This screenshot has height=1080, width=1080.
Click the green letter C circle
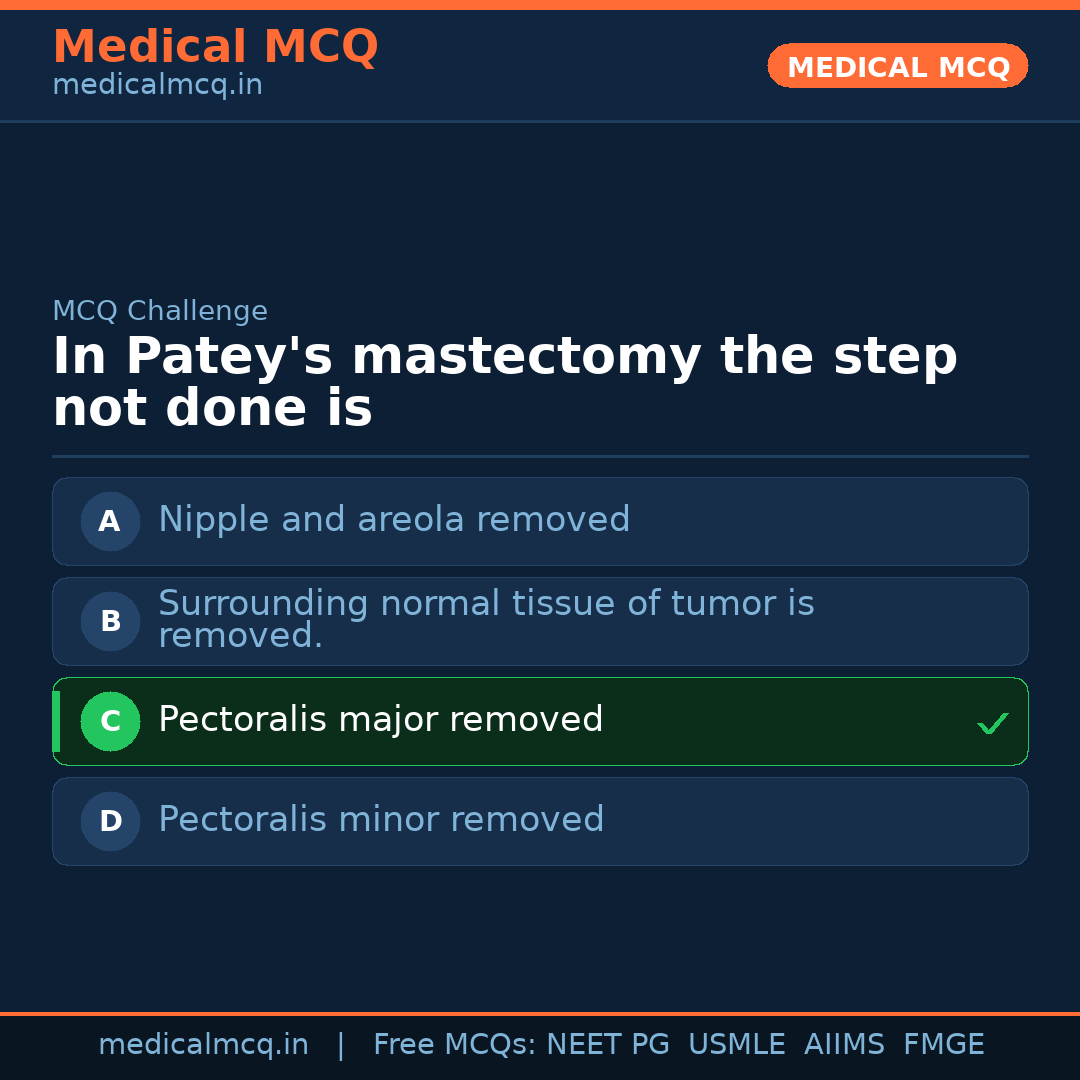110,721
